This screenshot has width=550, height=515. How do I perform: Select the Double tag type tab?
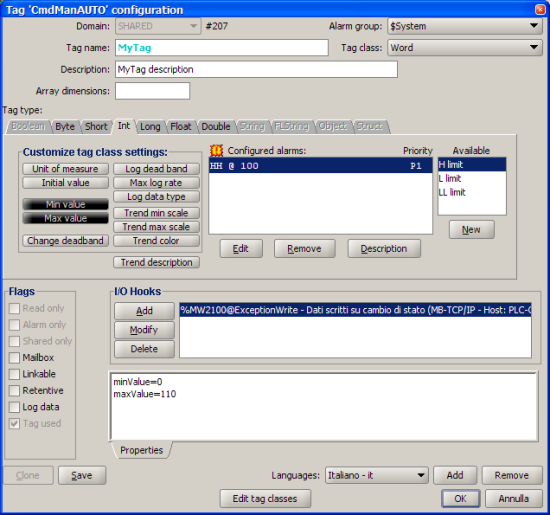click(x=216, y=127)
